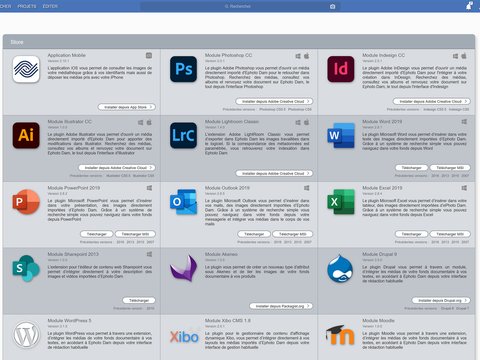Click the Lightroom Classic module icon
The image size is (480, 360).
tap(183, 135)
